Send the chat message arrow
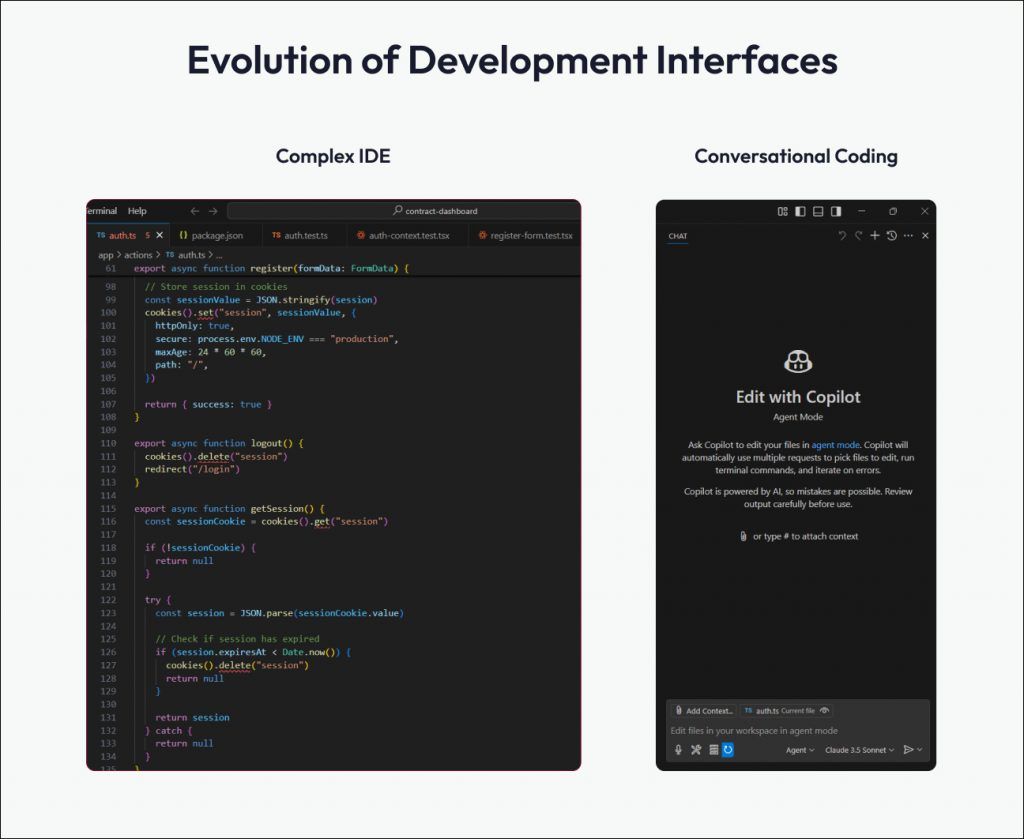 [908, 750]
